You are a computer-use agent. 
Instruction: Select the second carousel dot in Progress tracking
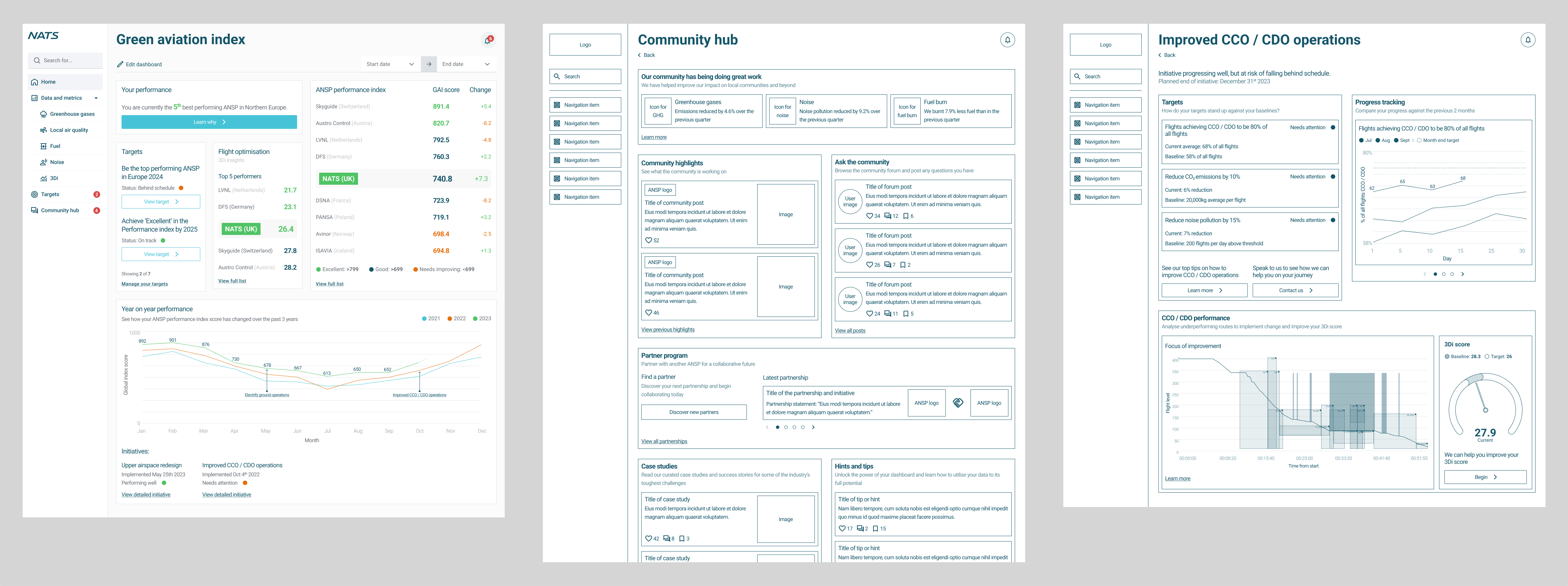click(1444, 274)
